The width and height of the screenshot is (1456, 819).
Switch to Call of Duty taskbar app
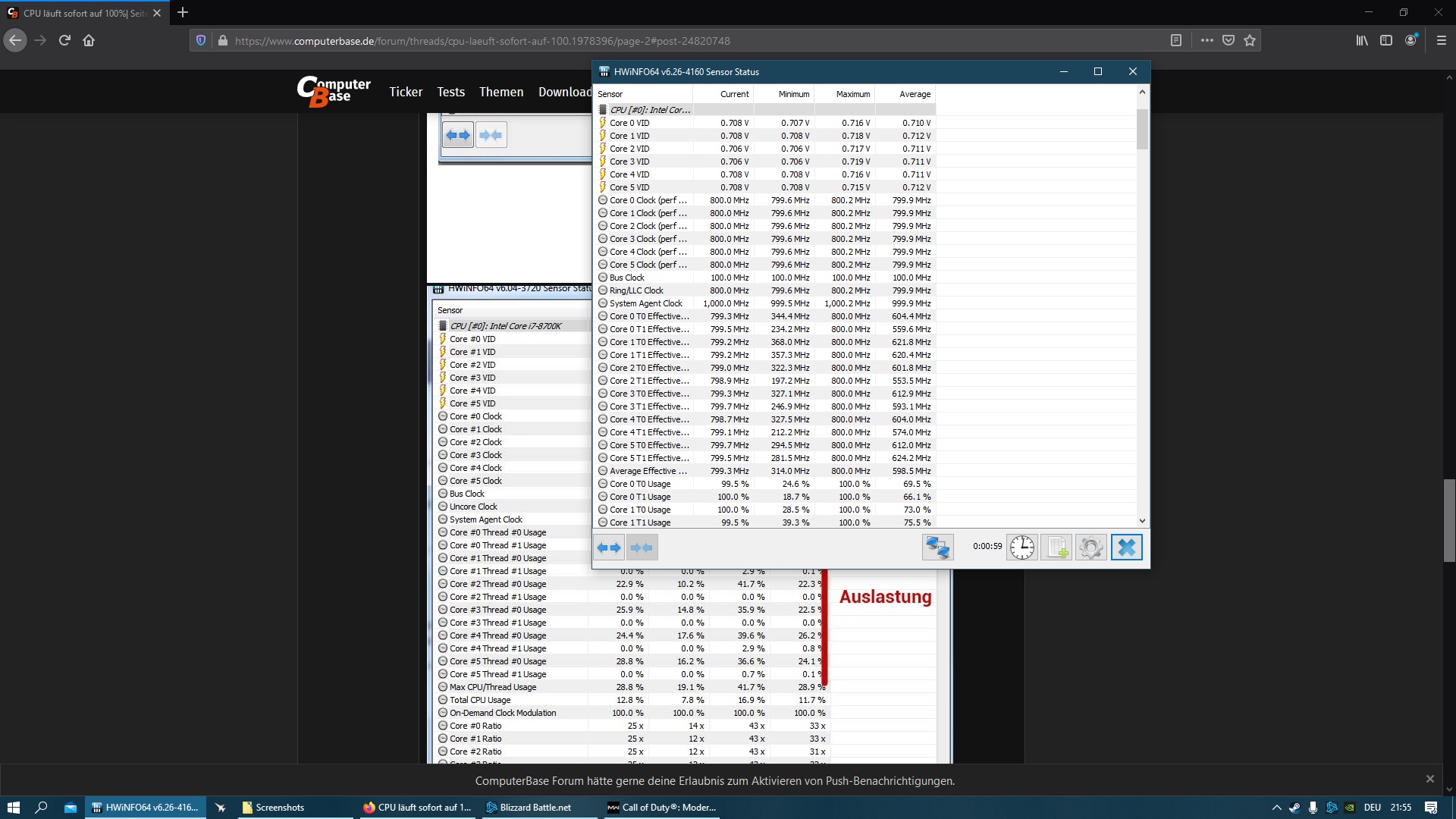coord(661,808)
